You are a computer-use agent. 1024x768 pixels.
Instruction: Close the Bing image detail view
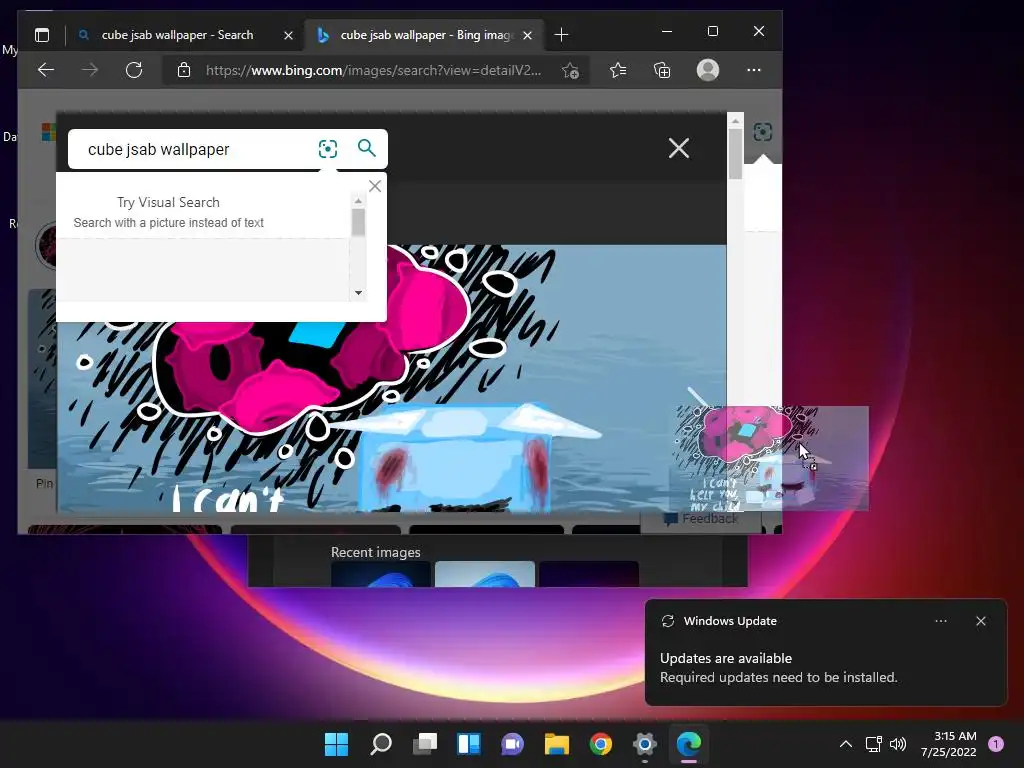coord(679,148)
